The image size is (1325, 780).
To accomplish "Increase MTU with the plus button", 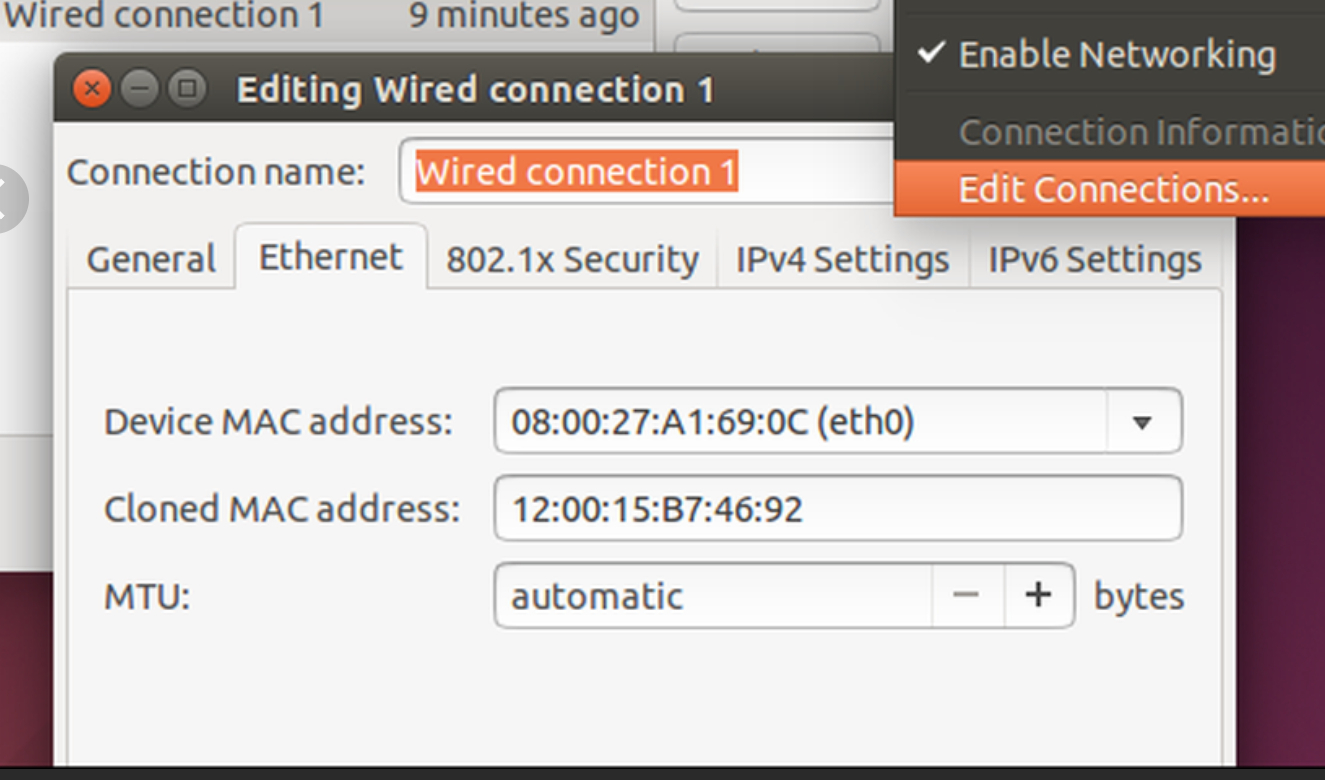I will (1038, 595).
